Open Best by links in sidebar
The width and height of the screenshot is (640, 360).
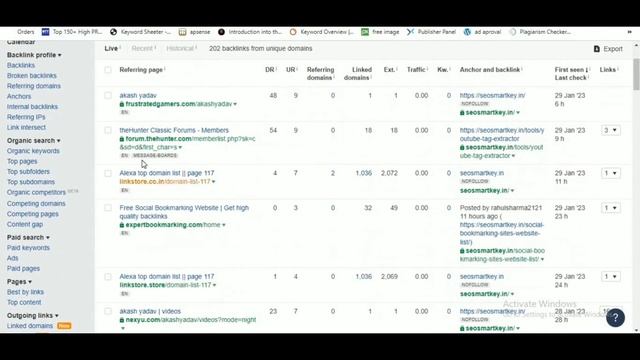coord(25,292)
